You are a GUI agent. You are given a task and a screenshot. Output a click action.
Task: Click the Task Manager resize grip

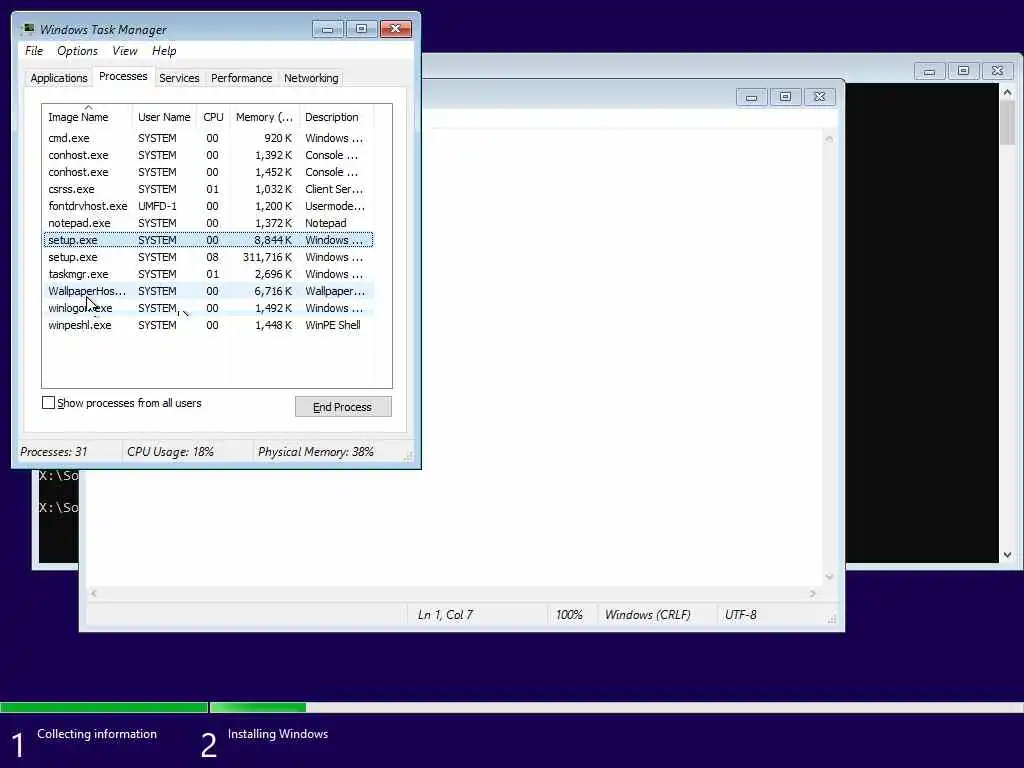pos(408,456)
